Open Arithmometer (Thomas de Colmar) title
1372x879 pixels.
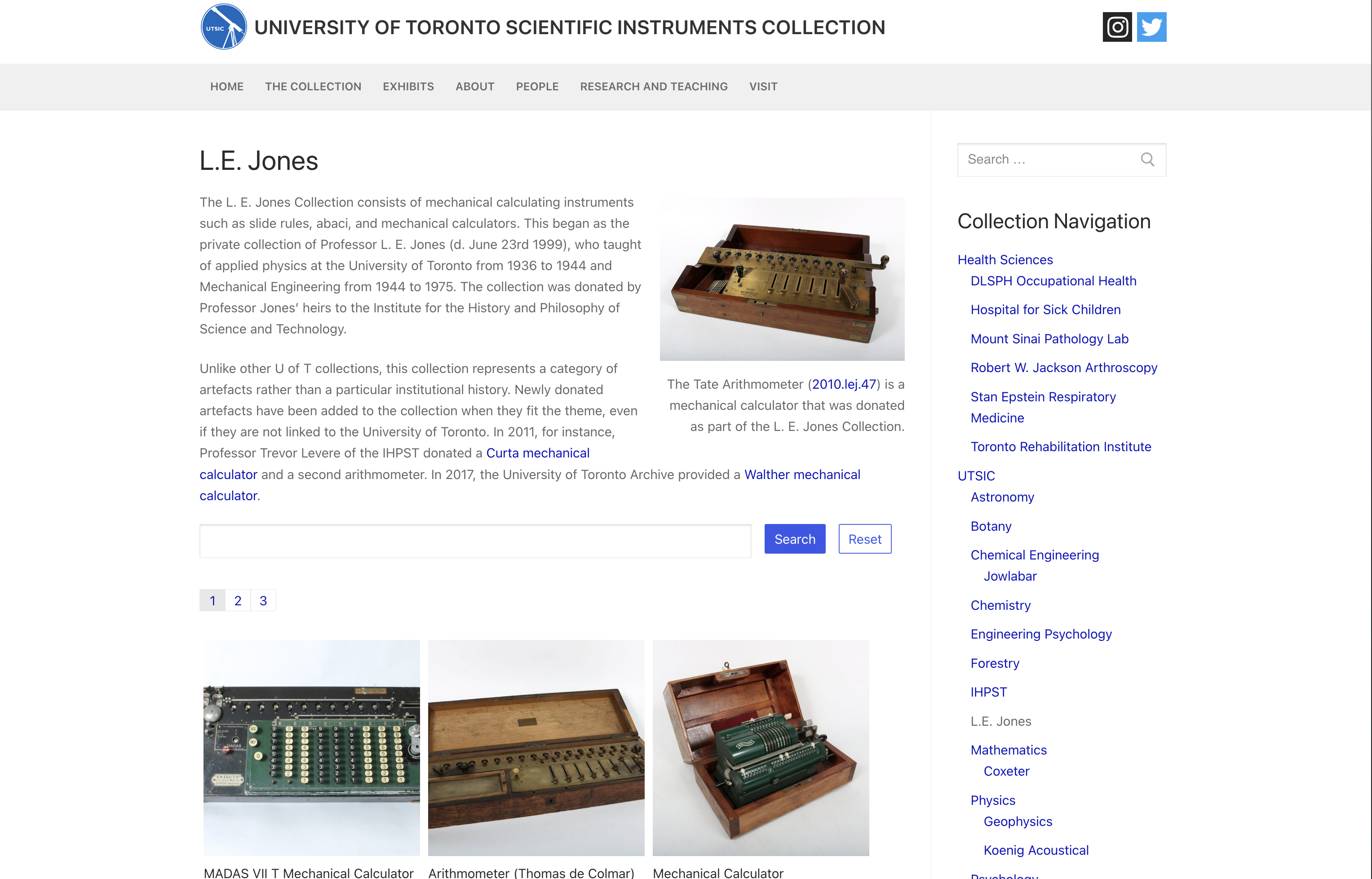click(x=531, y=873)
